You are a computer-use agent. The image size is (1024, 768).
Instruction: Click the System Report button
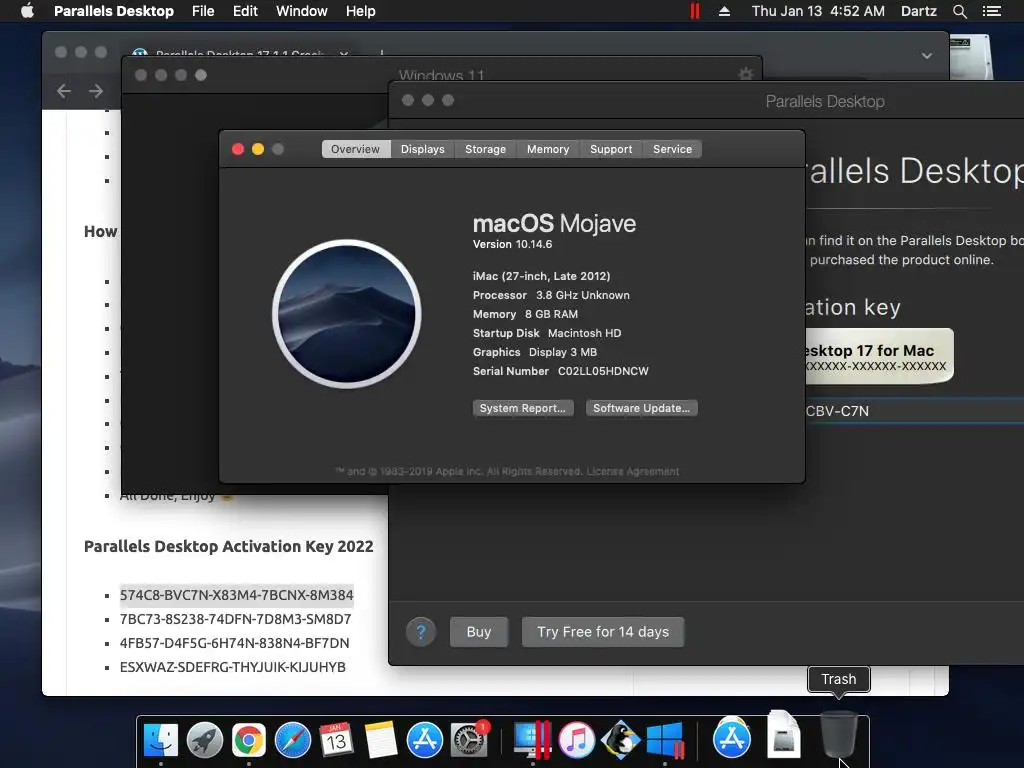pyautogui.click(x=523, y=408)
